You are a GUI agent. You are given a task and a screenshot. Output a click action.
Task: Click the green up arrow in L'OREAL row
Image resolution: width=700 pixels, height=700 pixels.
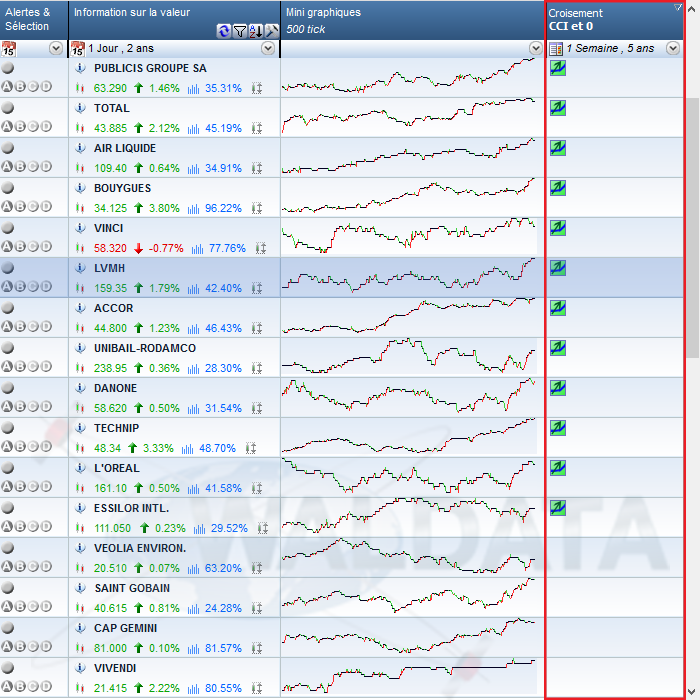click(138, 488)
